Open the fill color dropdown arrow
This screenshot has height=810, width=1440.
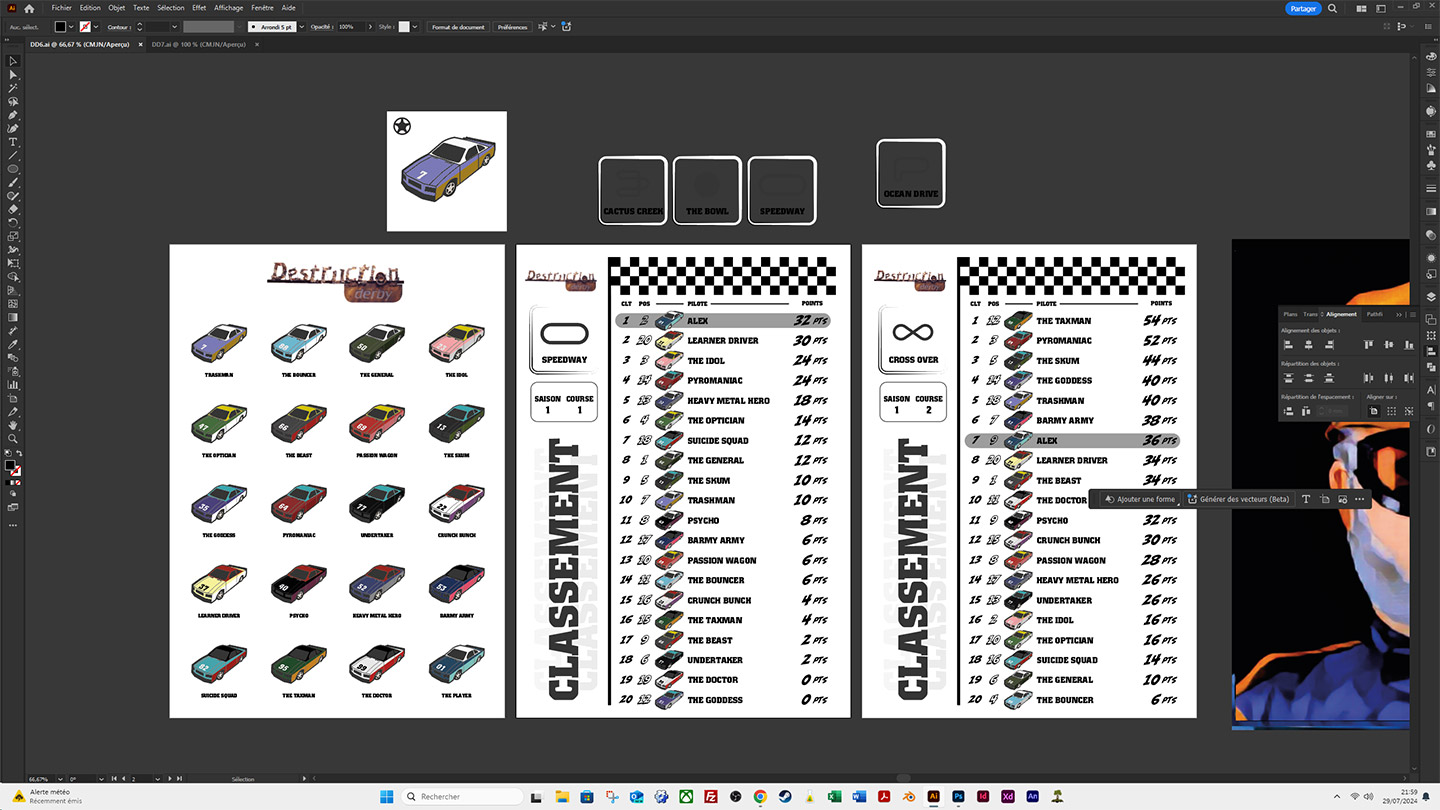coord(72,27)
